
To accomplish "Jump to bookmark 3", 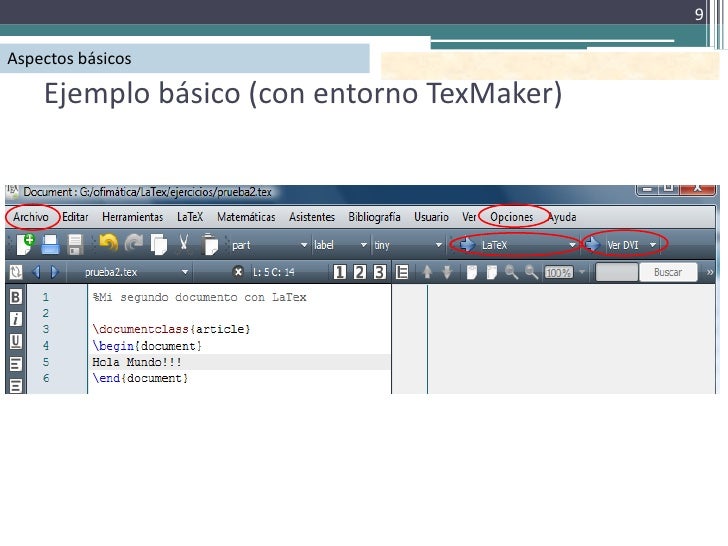I will pyautogui.click(x=379, y=272).
